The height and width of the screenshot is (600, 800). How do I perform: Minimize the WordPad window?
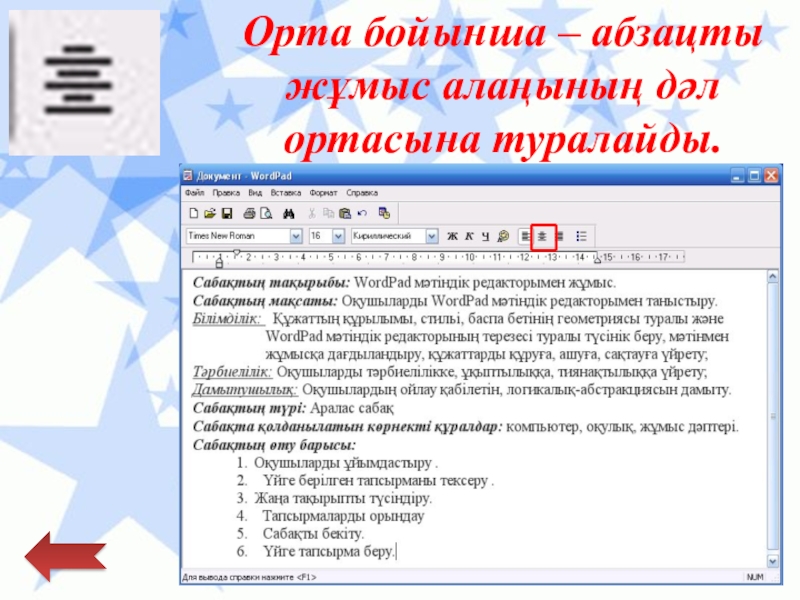click(737, 176)
